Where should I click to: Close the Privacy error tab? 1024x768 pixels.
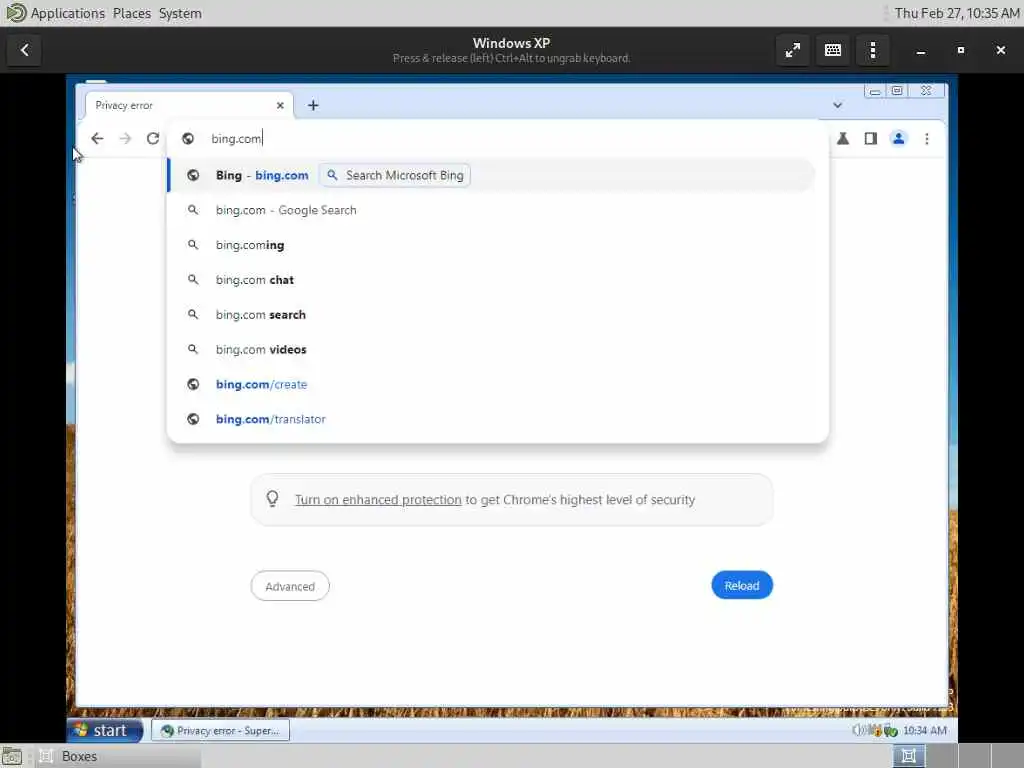click(x=280, y=105)
